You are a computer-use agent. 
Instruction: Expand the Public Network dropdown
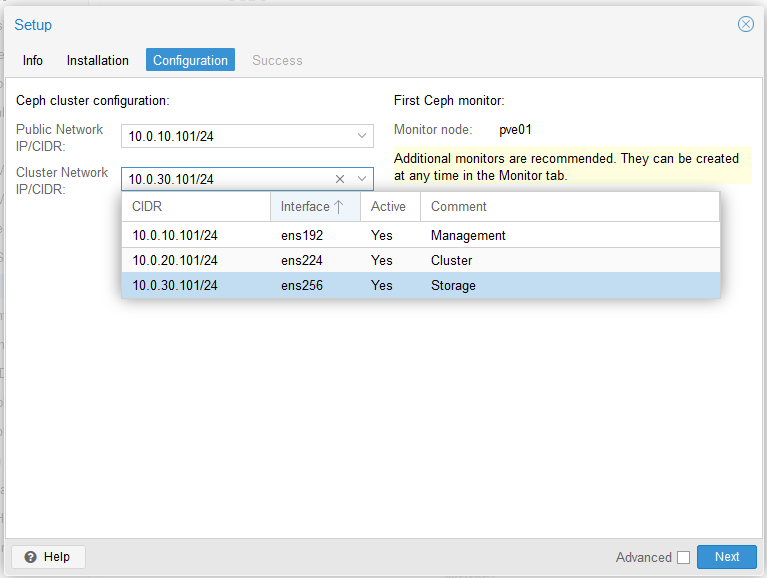click(362, 136)
